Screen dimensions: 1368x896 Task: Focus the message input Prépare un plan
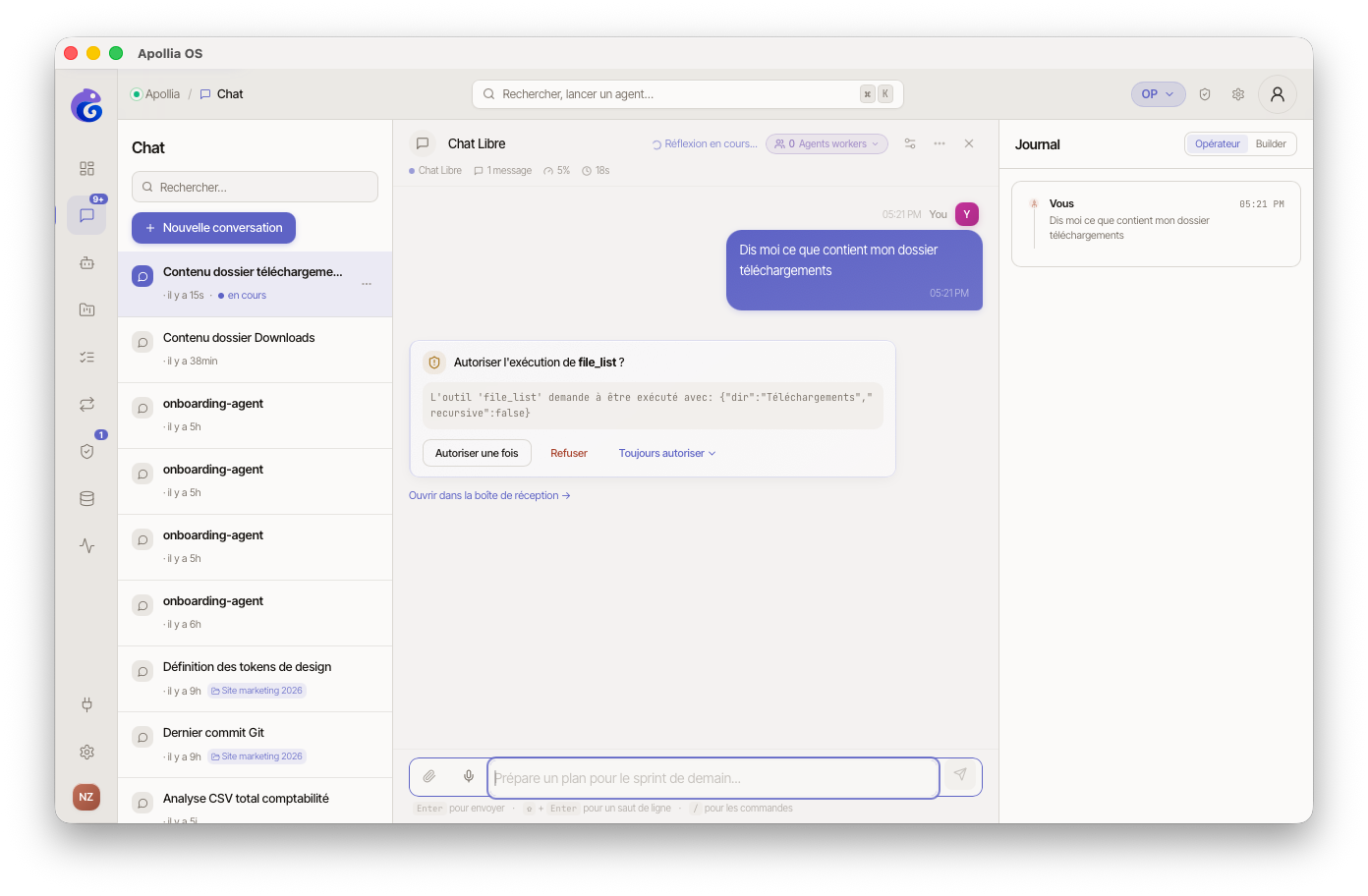point(713,778)
